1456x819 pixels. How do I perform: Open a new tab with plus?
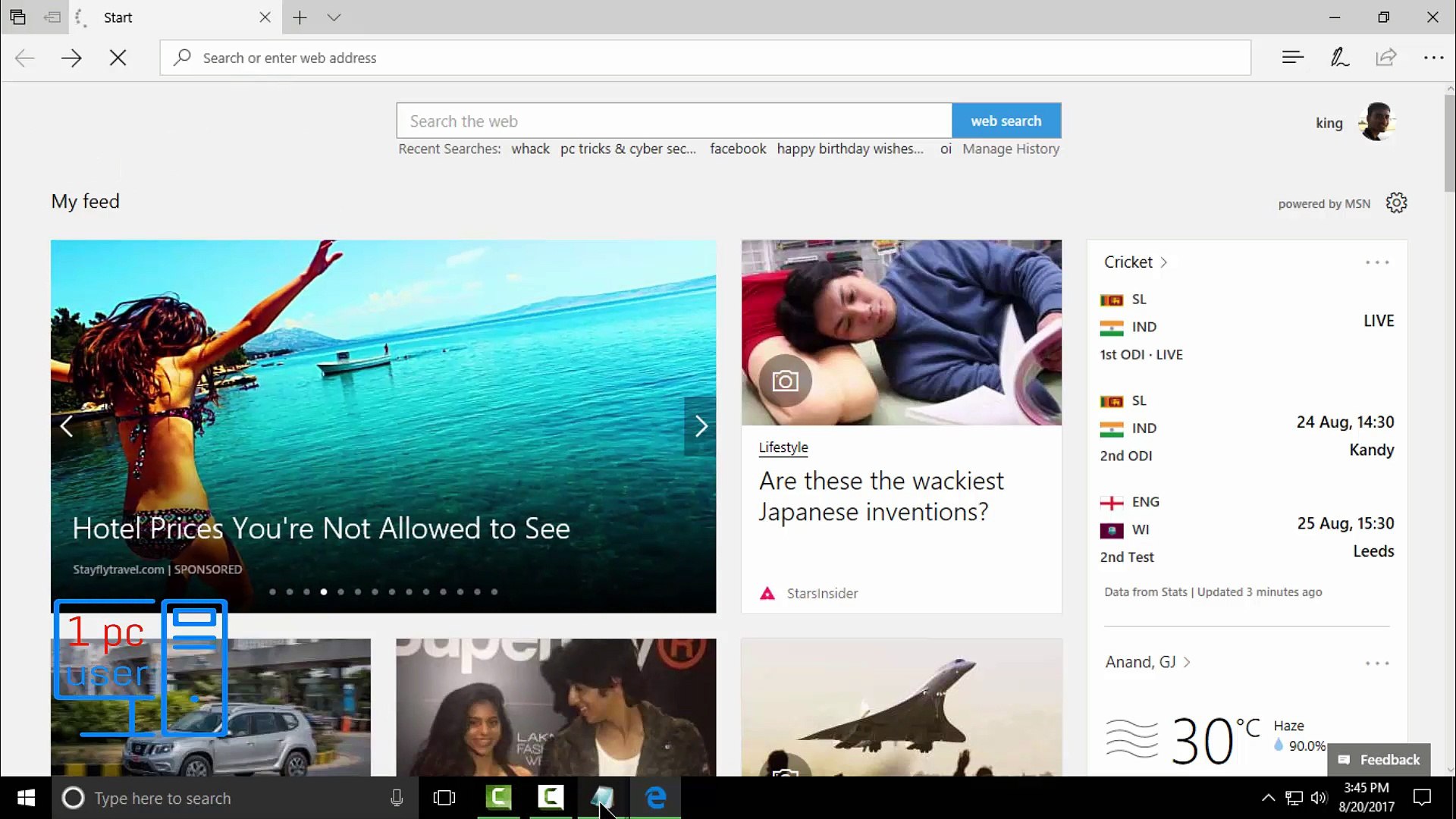coord(300,17)
